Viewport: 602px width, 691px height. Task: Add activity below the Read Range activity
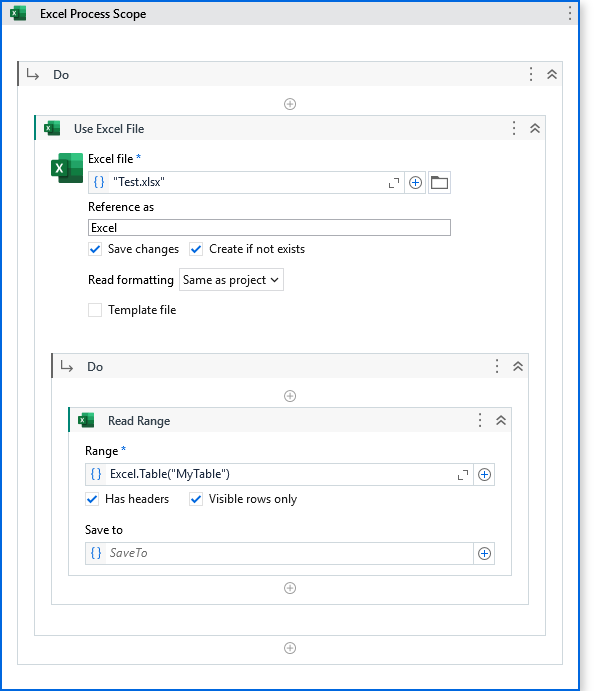pyautogui.click(x=290, y=588)
